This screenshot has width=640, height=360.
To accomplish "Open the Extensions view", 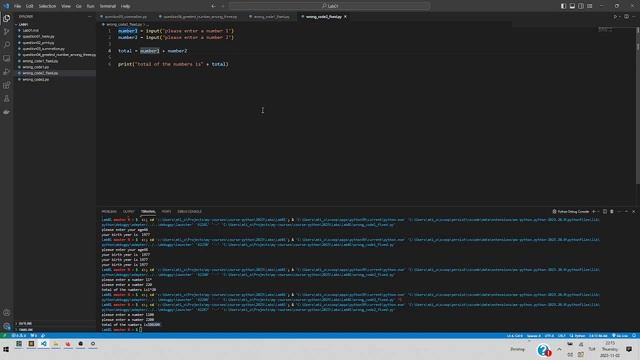I will pyautogui.click(x=7, y=85).
